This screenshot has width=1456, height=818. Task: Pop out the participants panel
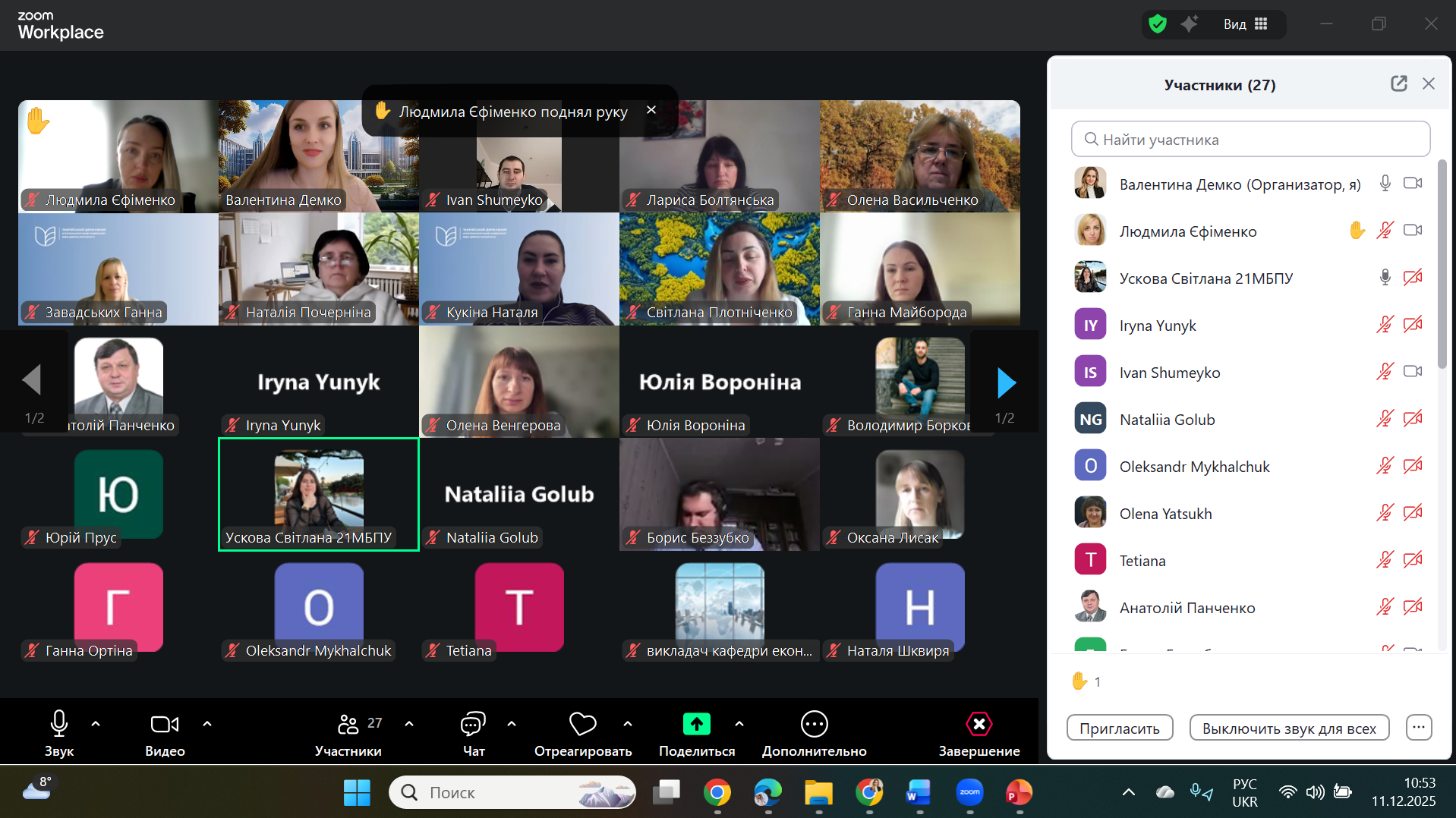[x=1398, y=84]
